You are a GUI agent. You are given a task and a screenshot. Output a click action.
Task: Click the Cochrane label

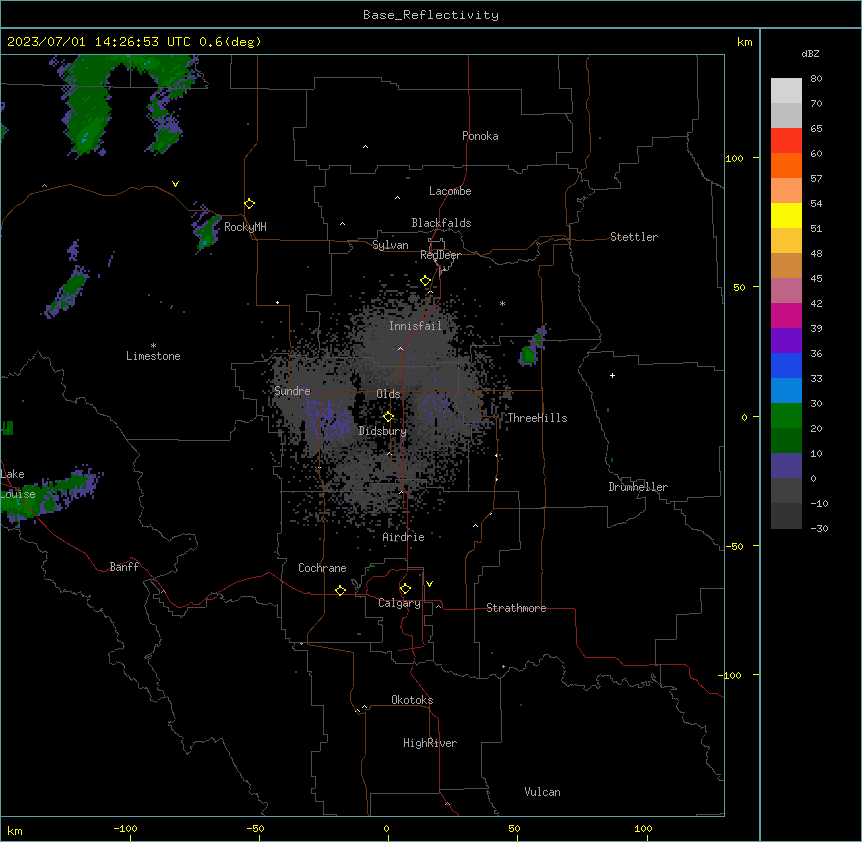(x=322, y=568)
